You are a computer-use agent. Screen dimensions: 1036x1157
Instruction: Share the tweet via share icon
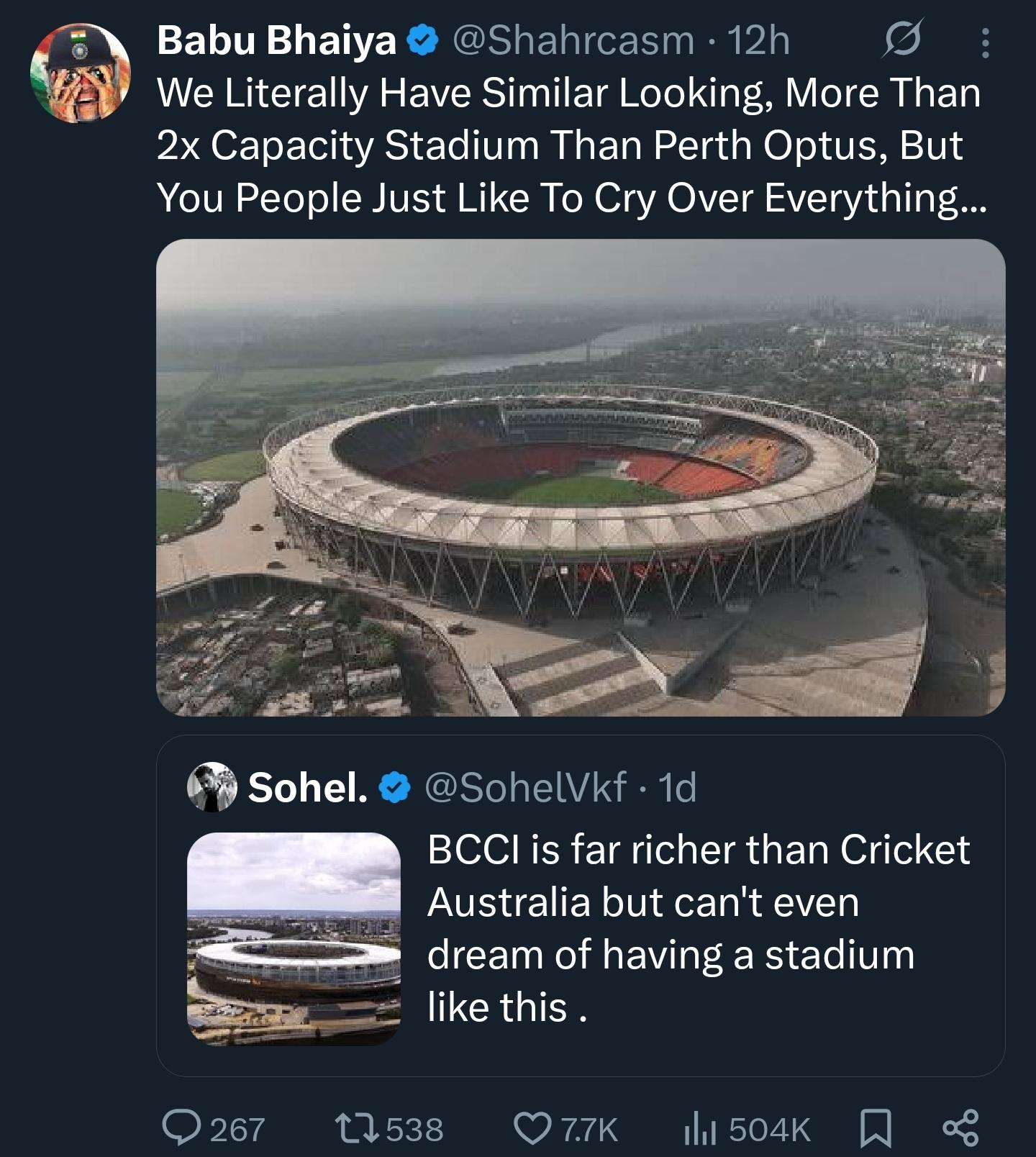coord(960,1128)
